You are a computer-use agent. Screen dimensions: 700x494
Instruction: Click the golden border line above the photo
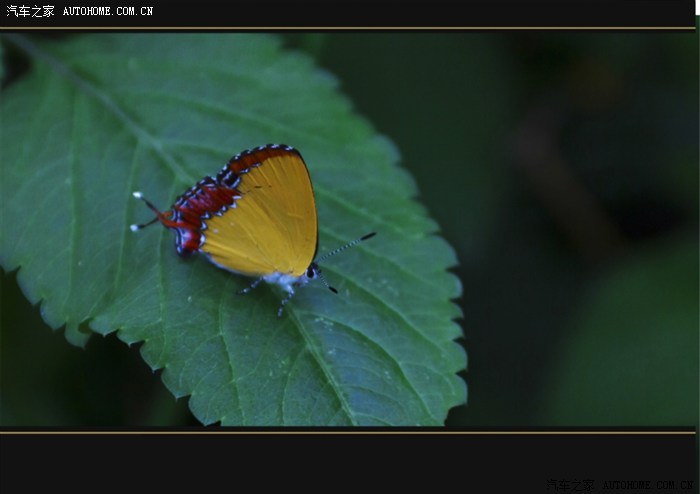[350, 28]
